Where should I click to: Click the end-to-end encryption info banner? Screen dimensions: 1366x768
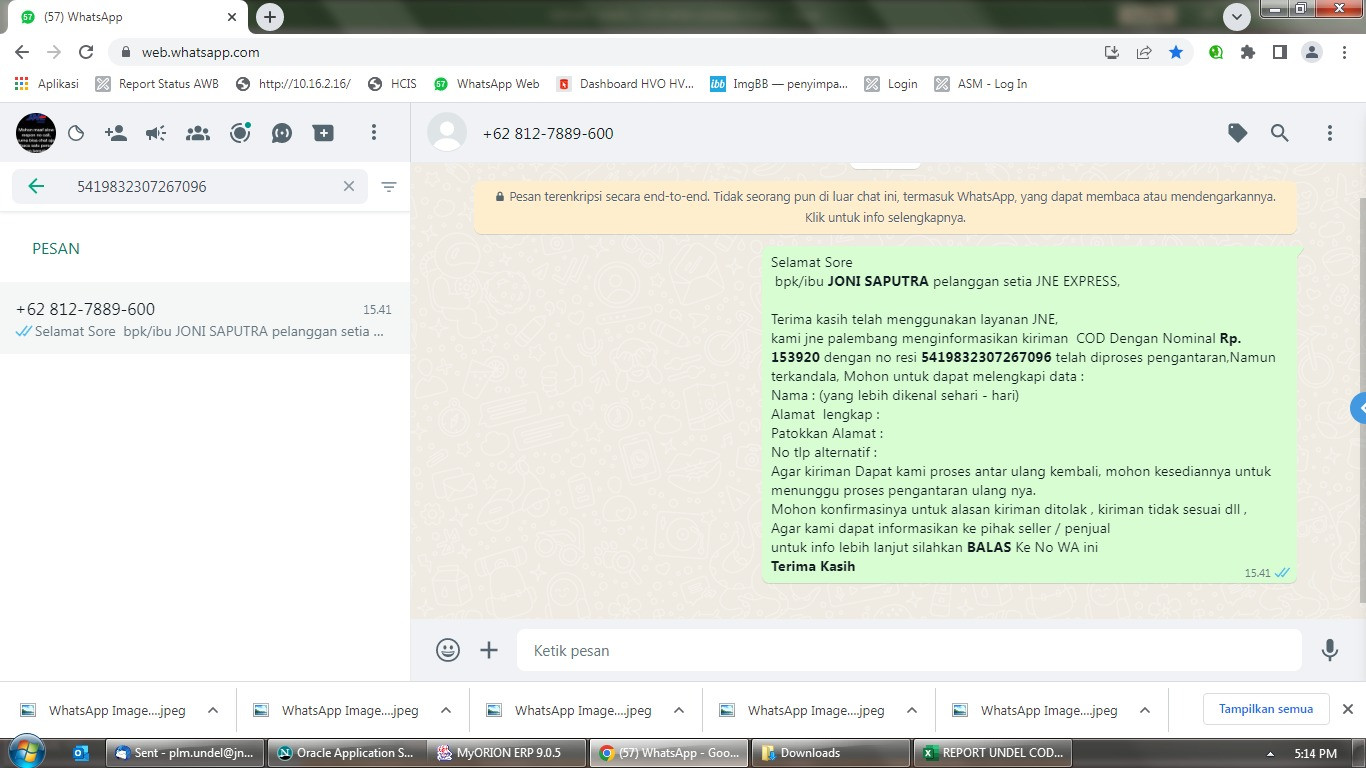pos(885,207)
